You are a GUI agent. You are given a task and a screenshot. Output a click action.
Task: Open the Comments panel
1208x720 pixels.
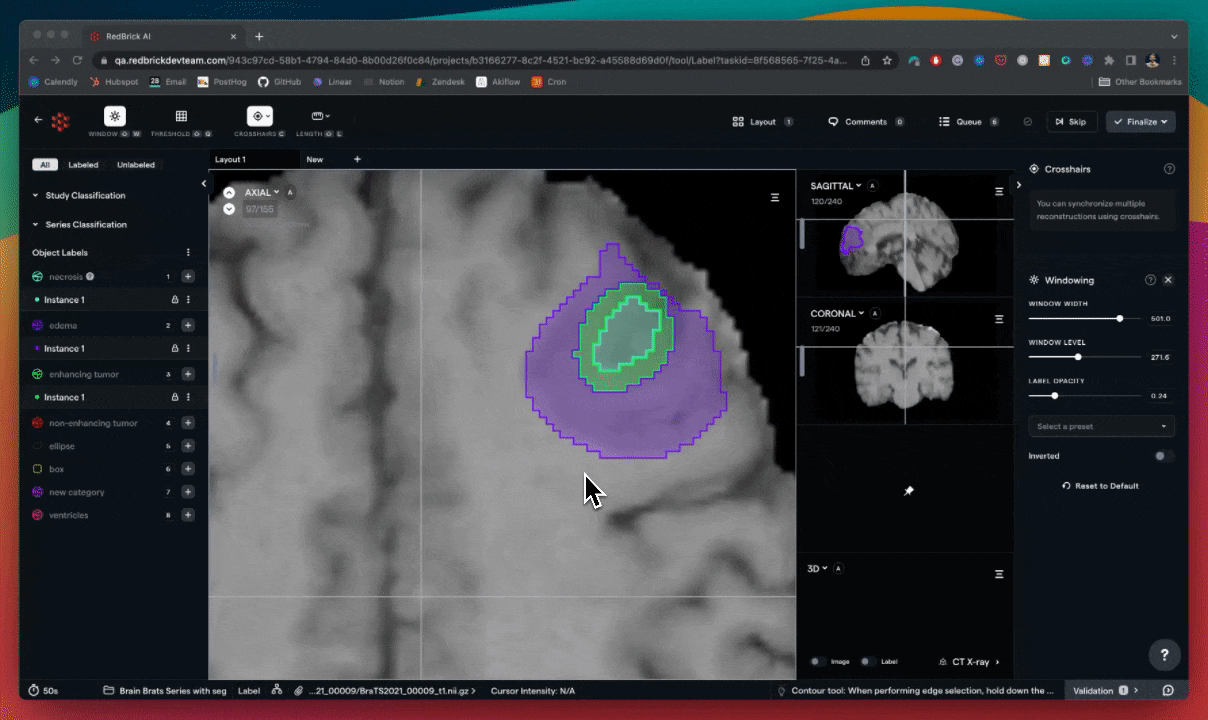pos(866,122)
